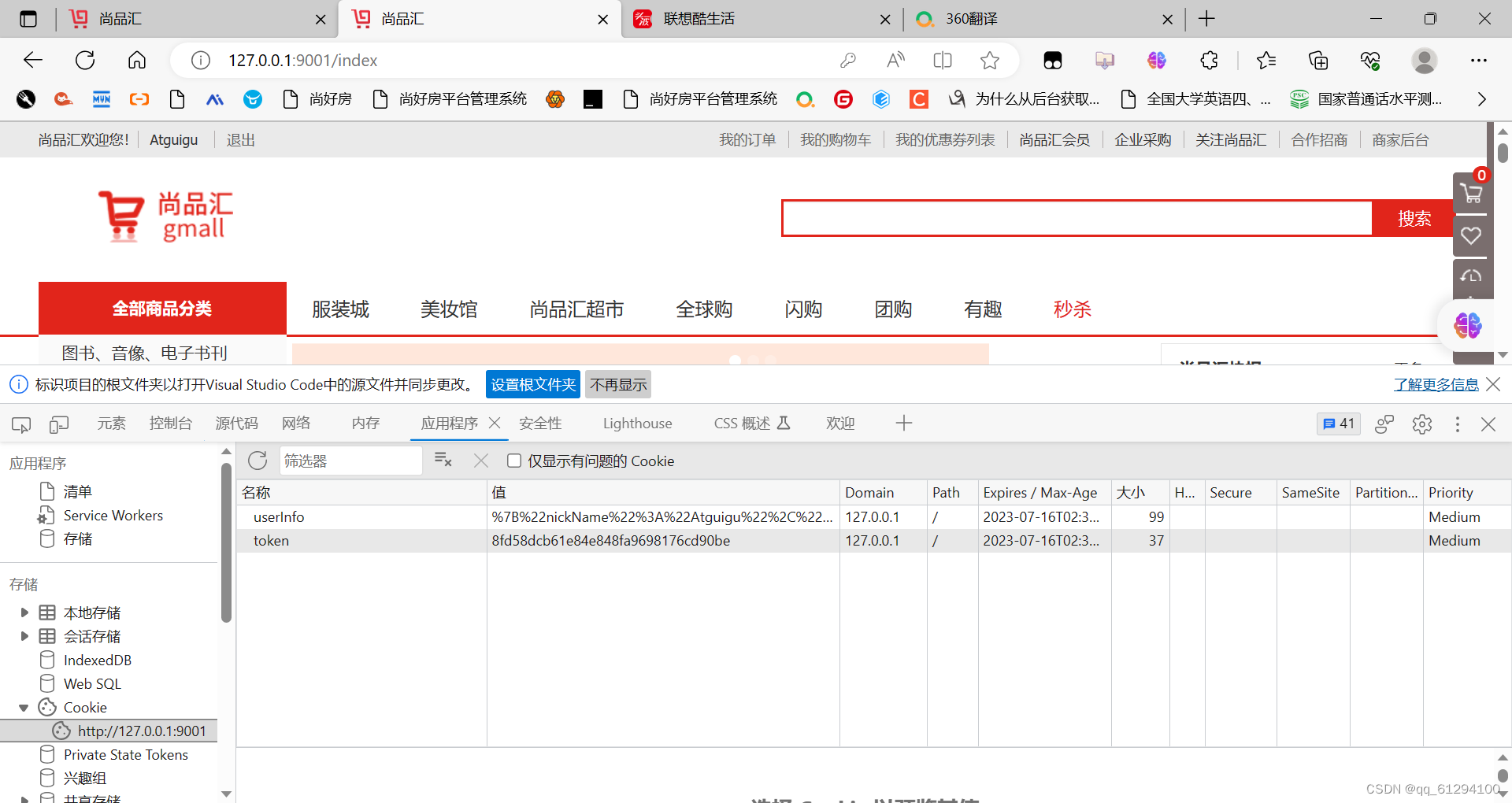Open 尚好房 bookmark

(318, 99)
